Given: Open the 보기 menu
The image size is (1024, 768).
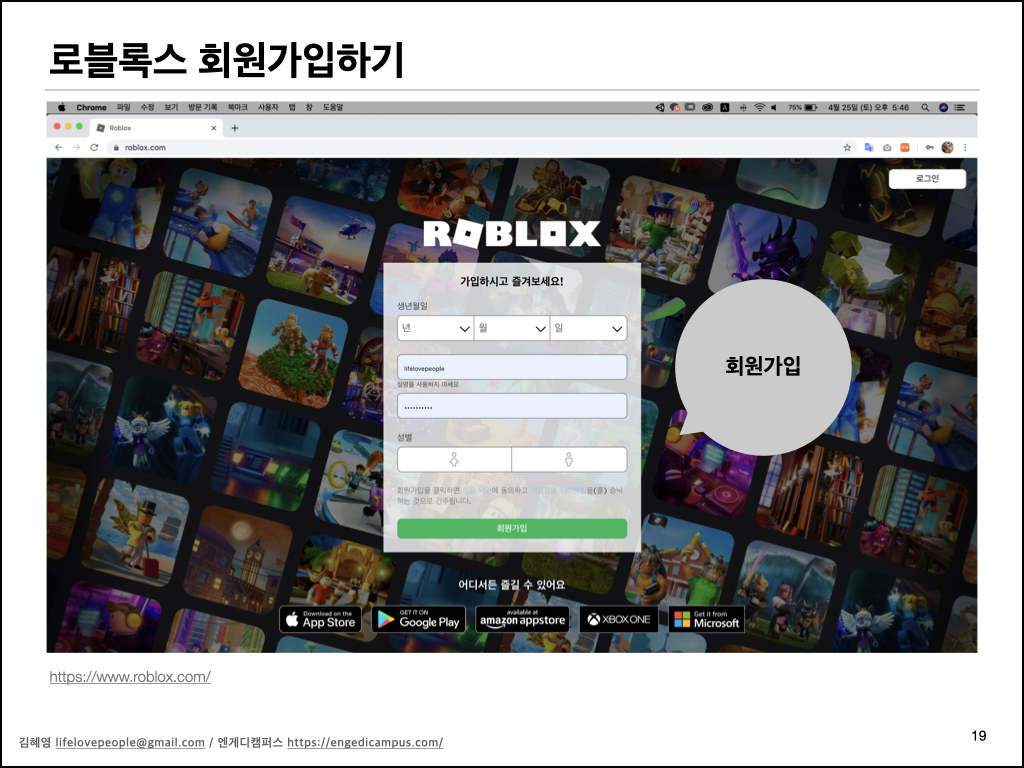Looking at the screenshot, I should pyautogui.click(x=171, y=107).
